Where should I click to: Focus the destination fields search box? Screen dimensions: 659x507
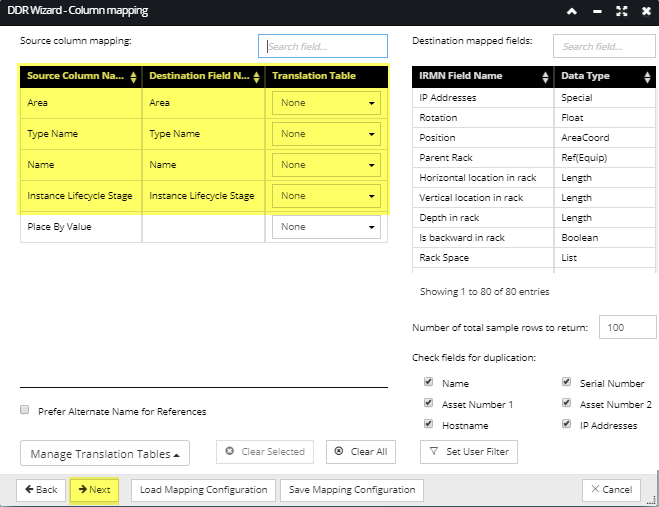[x=604, y=46]
